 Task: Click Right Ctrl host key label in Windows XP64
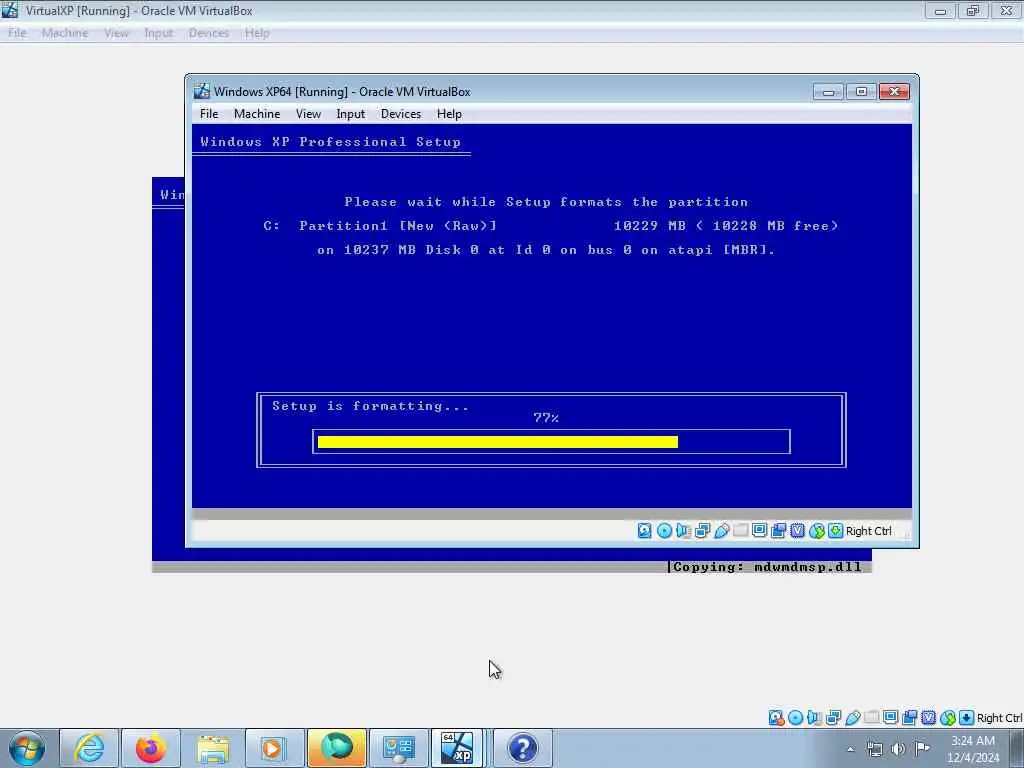click(869, 531)
